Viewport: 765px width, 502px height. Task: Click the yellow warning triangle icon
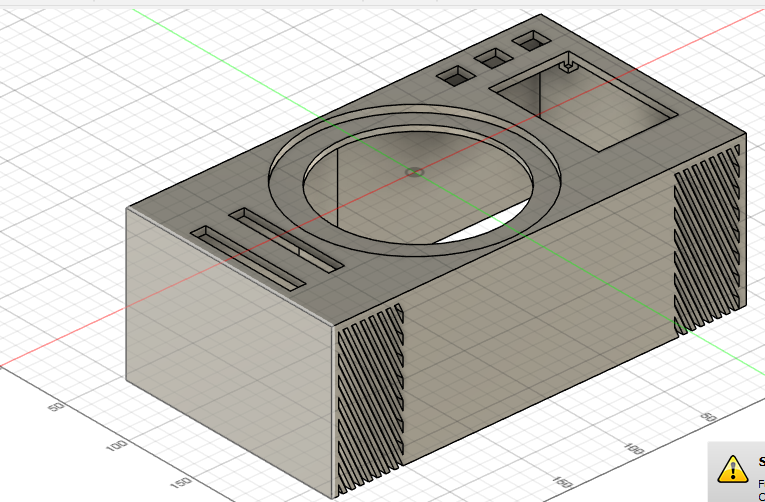733,467
